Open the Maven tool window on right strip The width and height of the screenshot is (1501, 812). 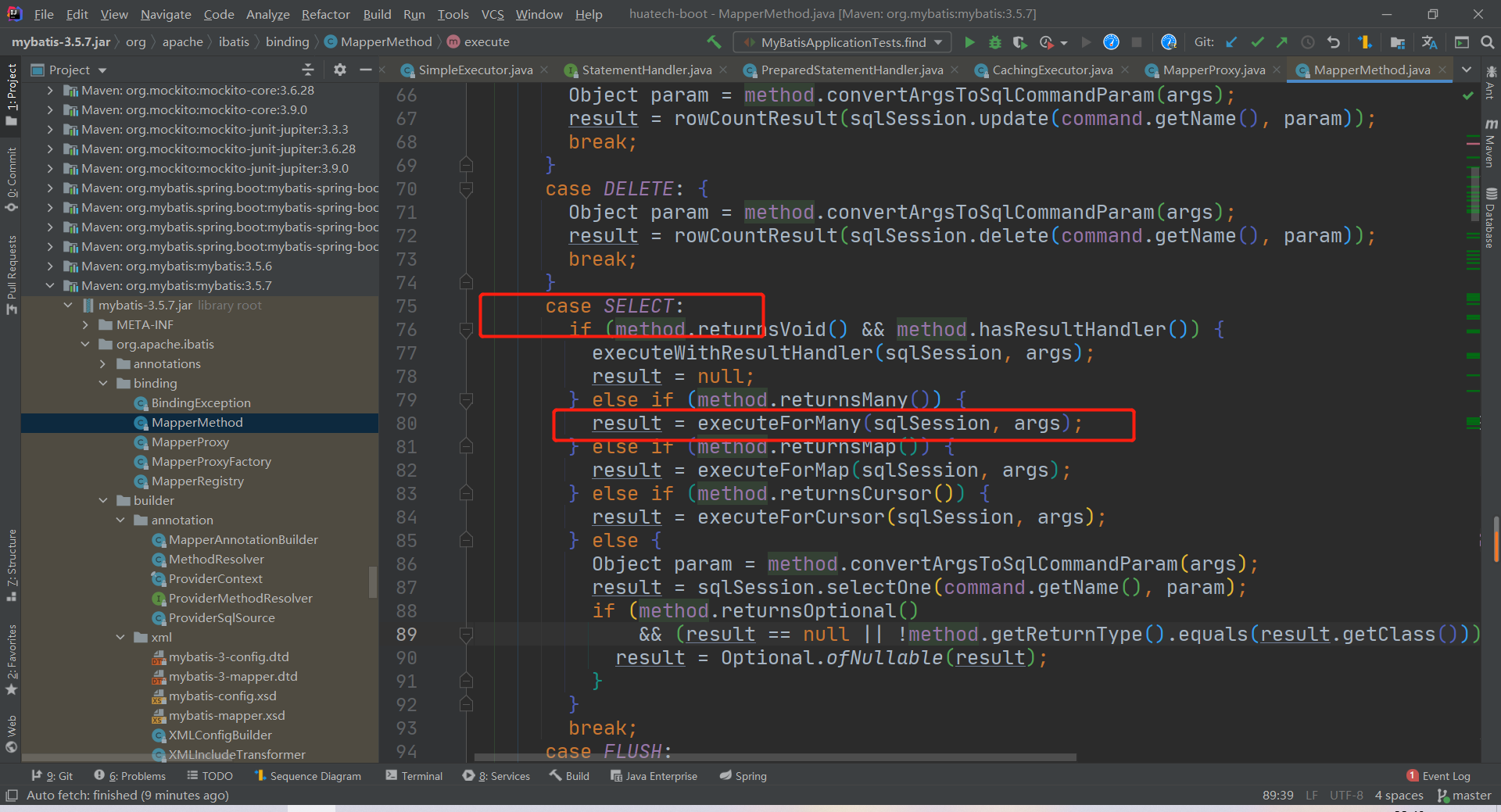[x=1491, y=144]
